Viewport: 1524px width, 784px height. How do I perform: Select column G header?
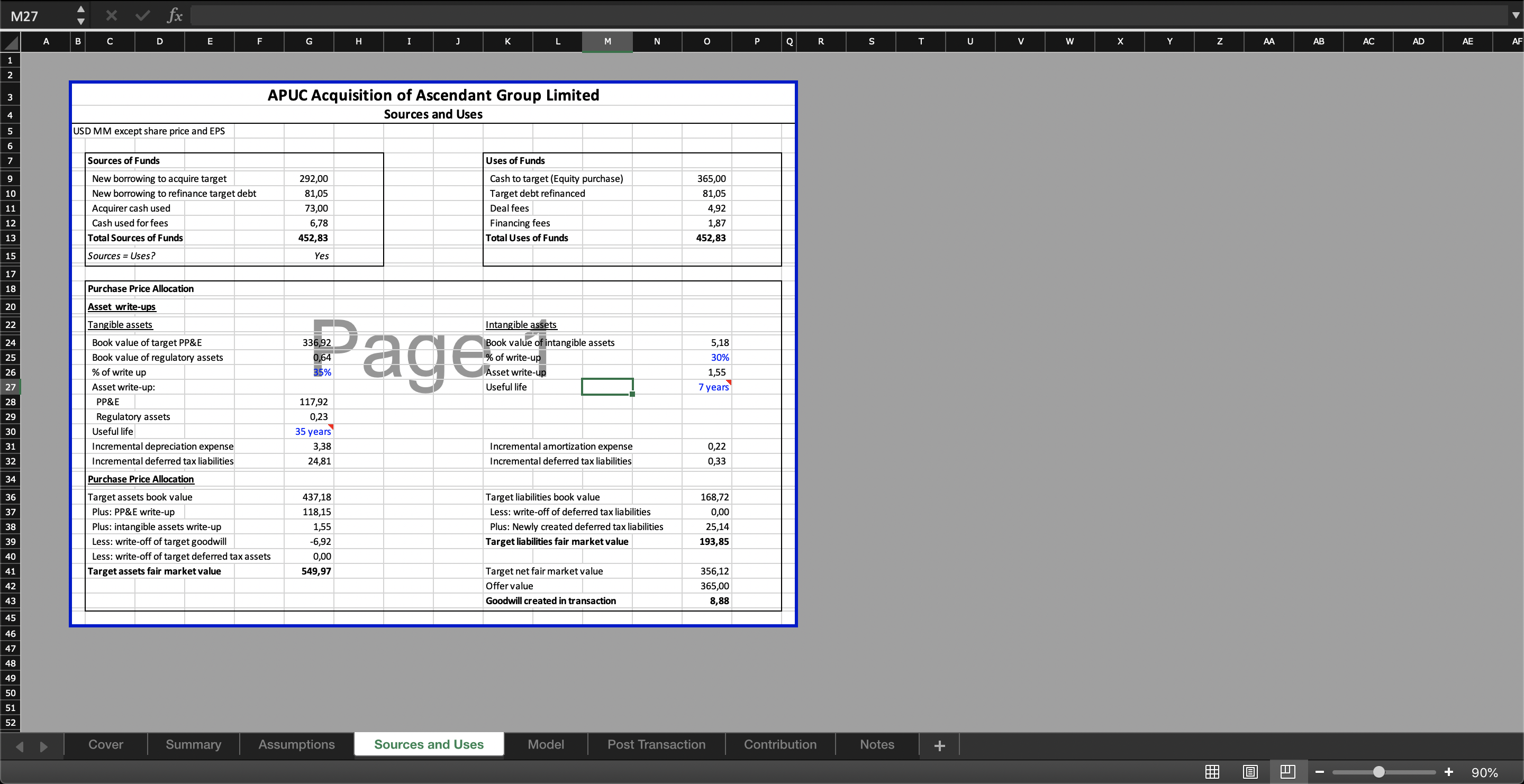coord(309,41)
